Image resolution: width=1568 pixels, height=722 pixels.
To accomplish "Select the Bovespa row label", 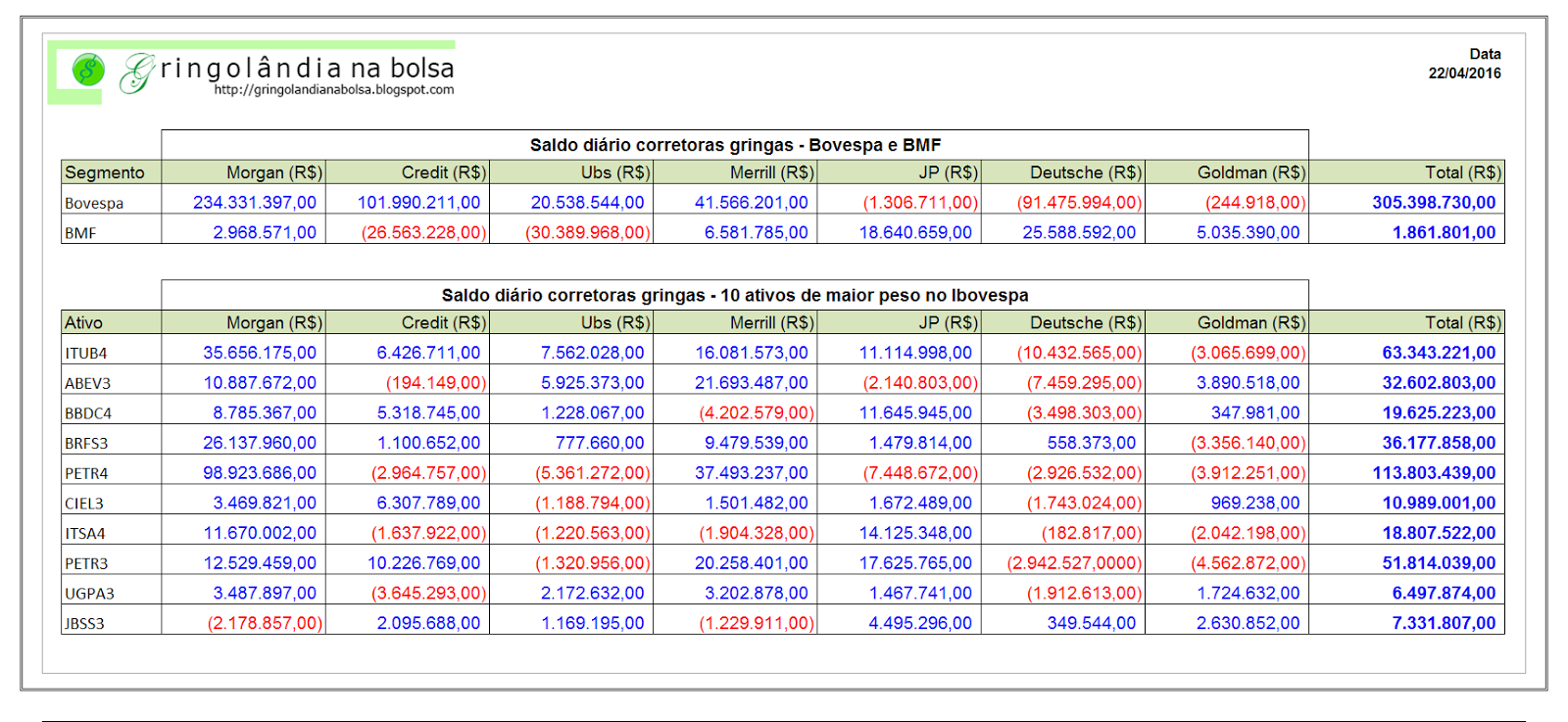I will pos(94,204).
